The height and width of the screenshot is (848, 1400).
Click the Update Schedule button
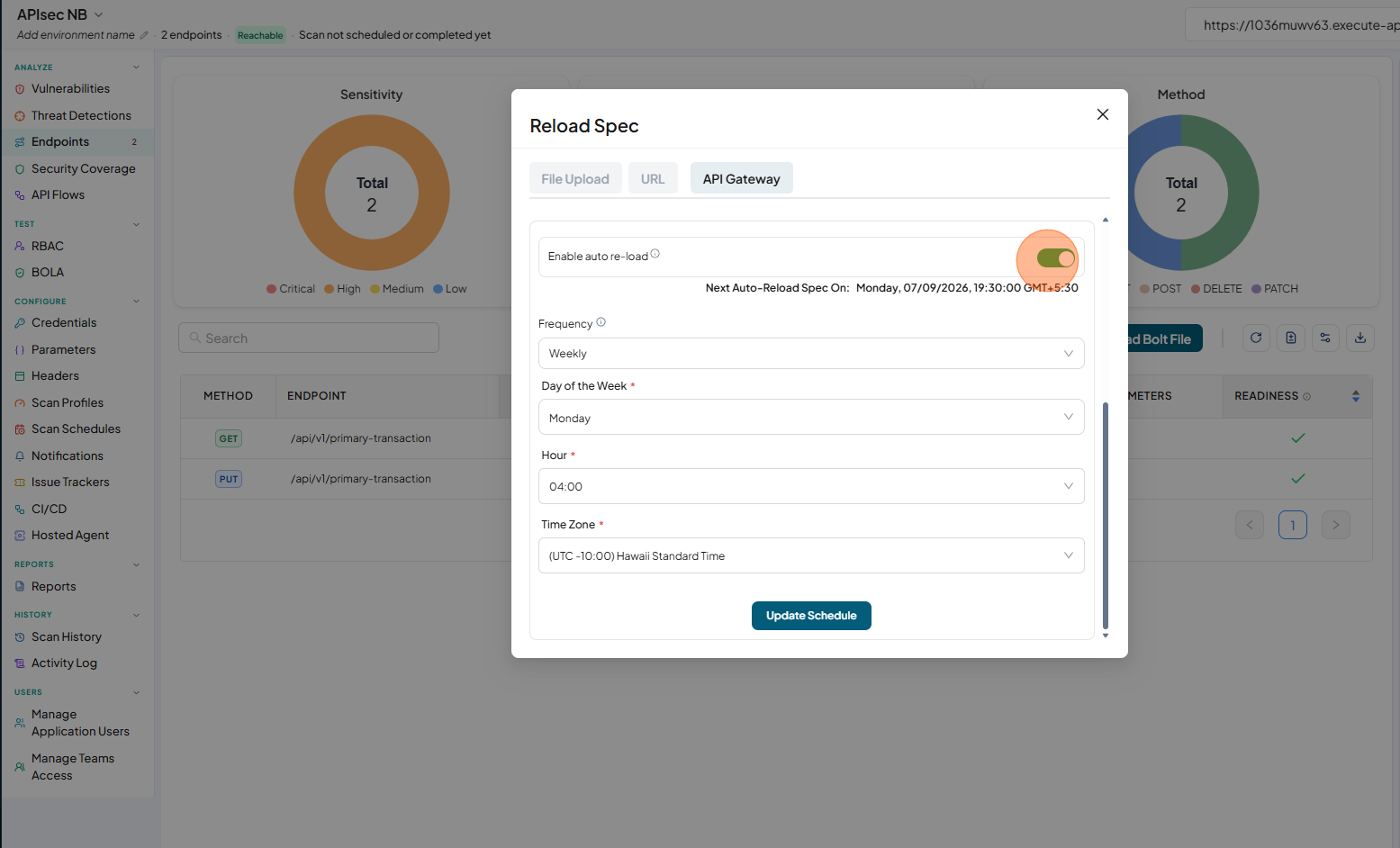pos(811,616)
